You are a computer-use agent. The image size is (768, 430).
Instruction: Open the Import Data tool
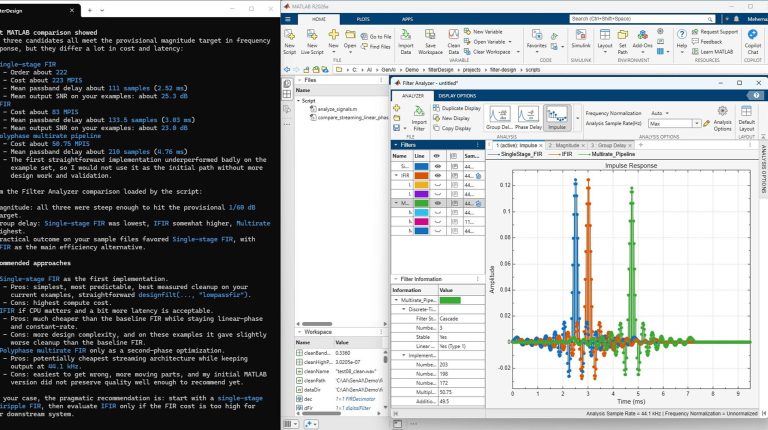point(406,41)
